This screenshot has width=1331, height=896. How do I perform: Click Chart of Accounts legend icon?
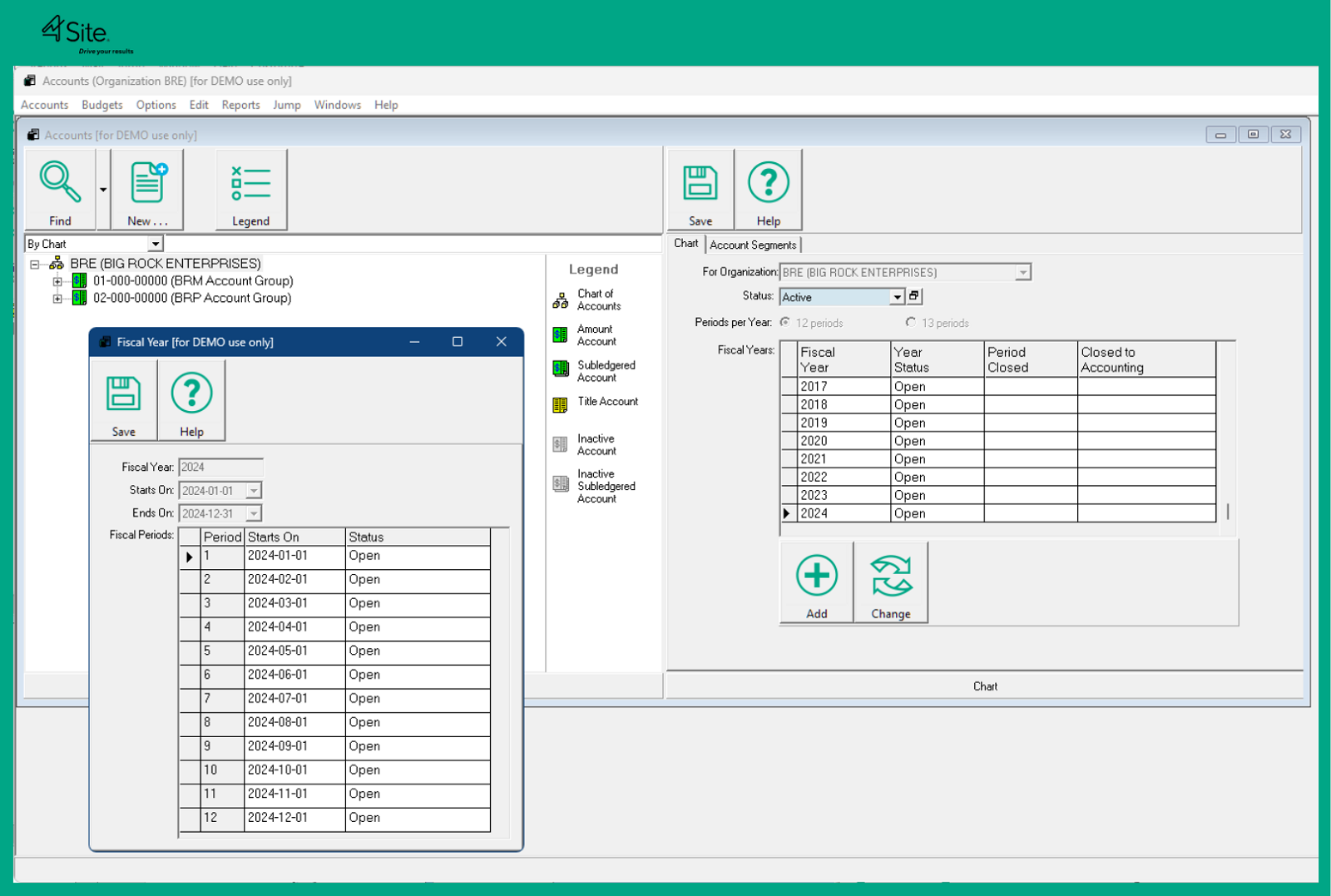pos(561,300)
